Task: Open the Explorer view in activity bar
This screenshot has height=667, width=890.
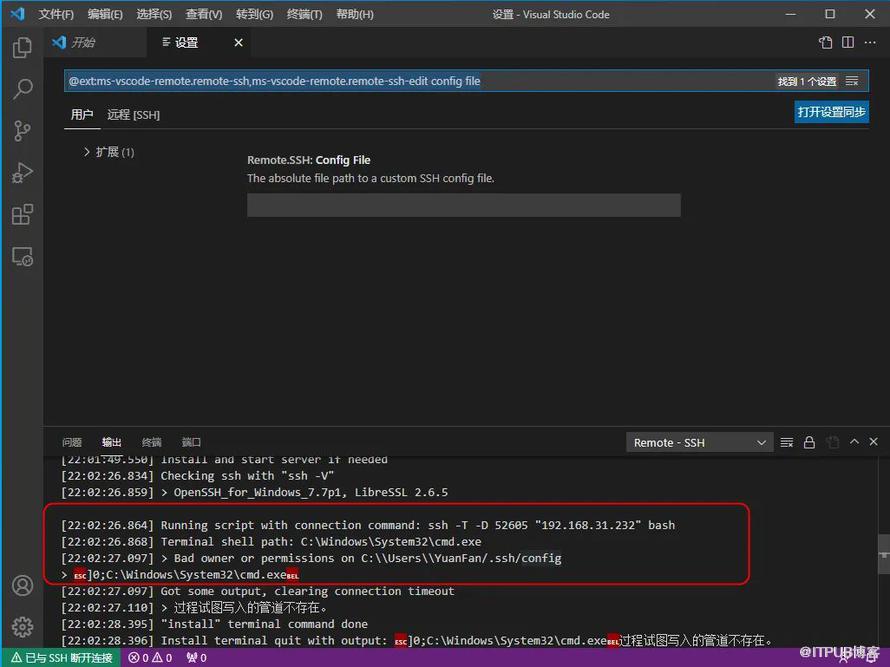Action: click(x=22, y=47)
